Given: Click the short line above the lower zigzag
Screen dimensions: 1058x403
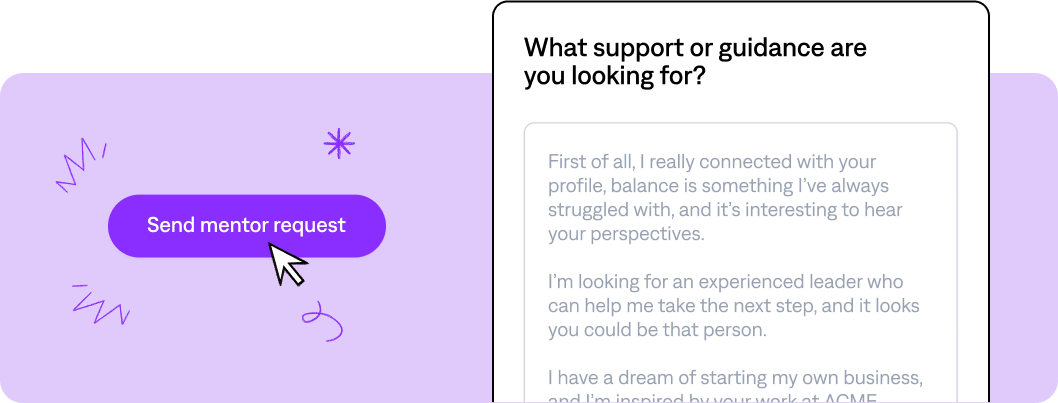Looking at the screenshot, I should (x=80, y=286).
